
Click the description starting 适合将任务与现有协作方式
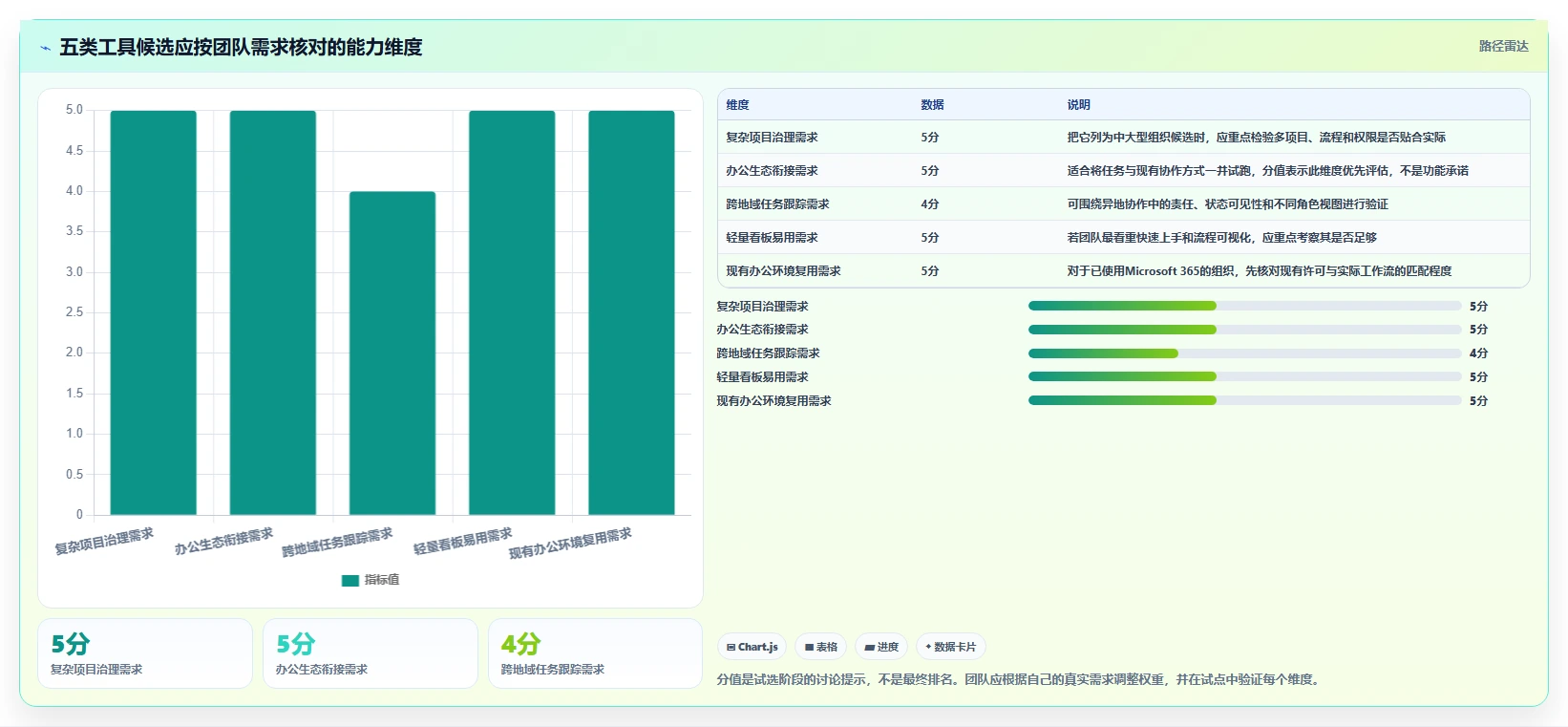click(x=1267, y=171)
